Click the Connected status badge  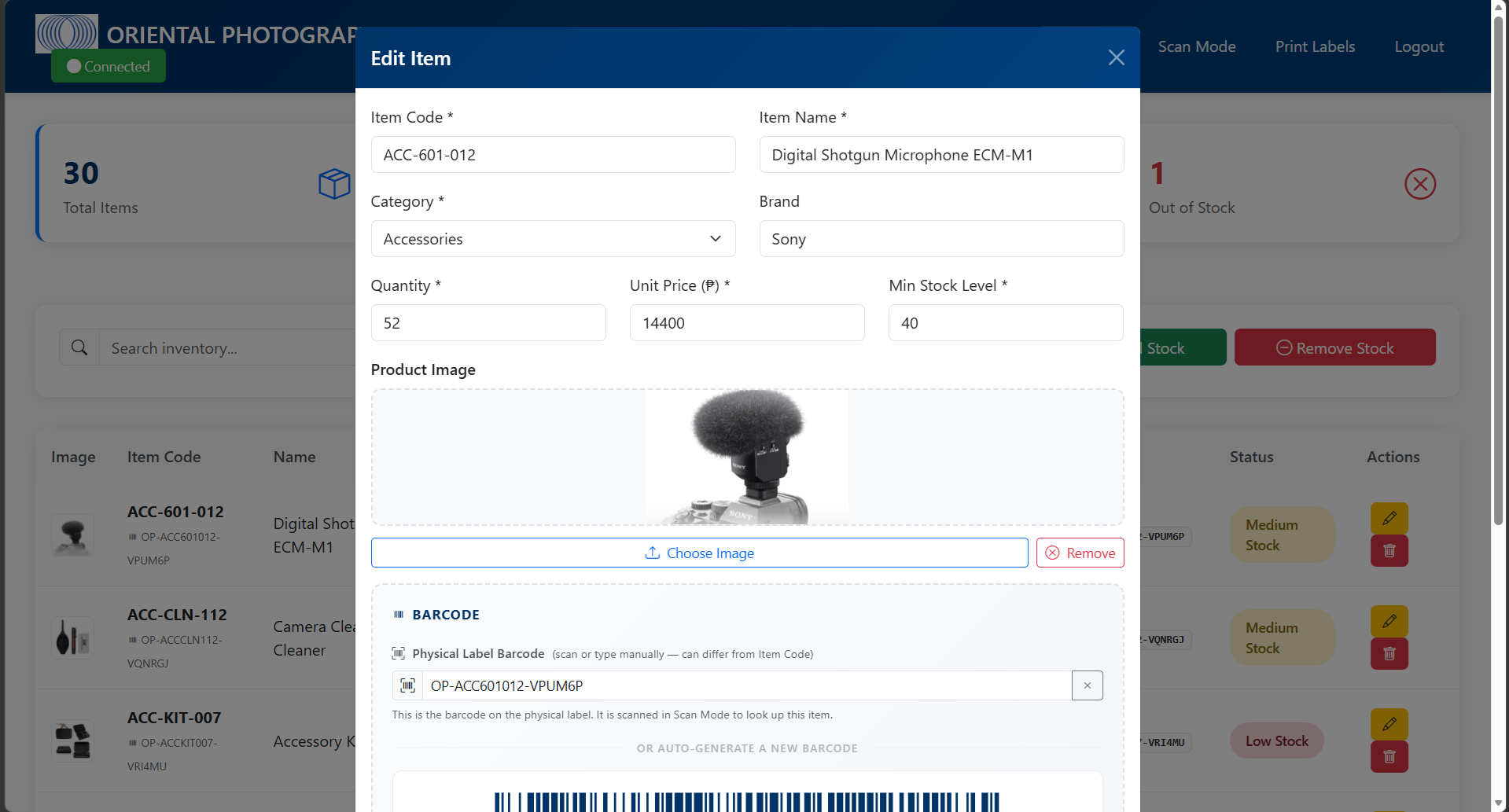[109, 66]
